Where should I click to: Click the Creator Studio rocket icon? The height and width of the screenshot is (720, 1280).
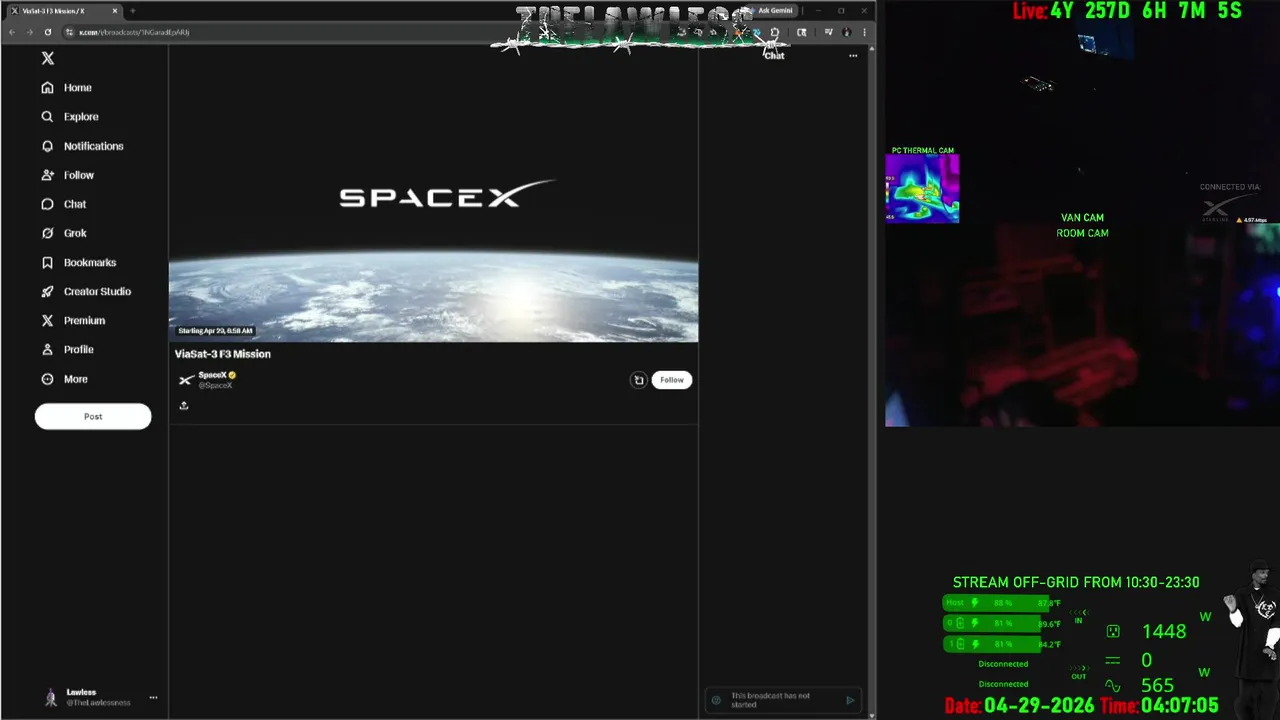click(47, 291)
